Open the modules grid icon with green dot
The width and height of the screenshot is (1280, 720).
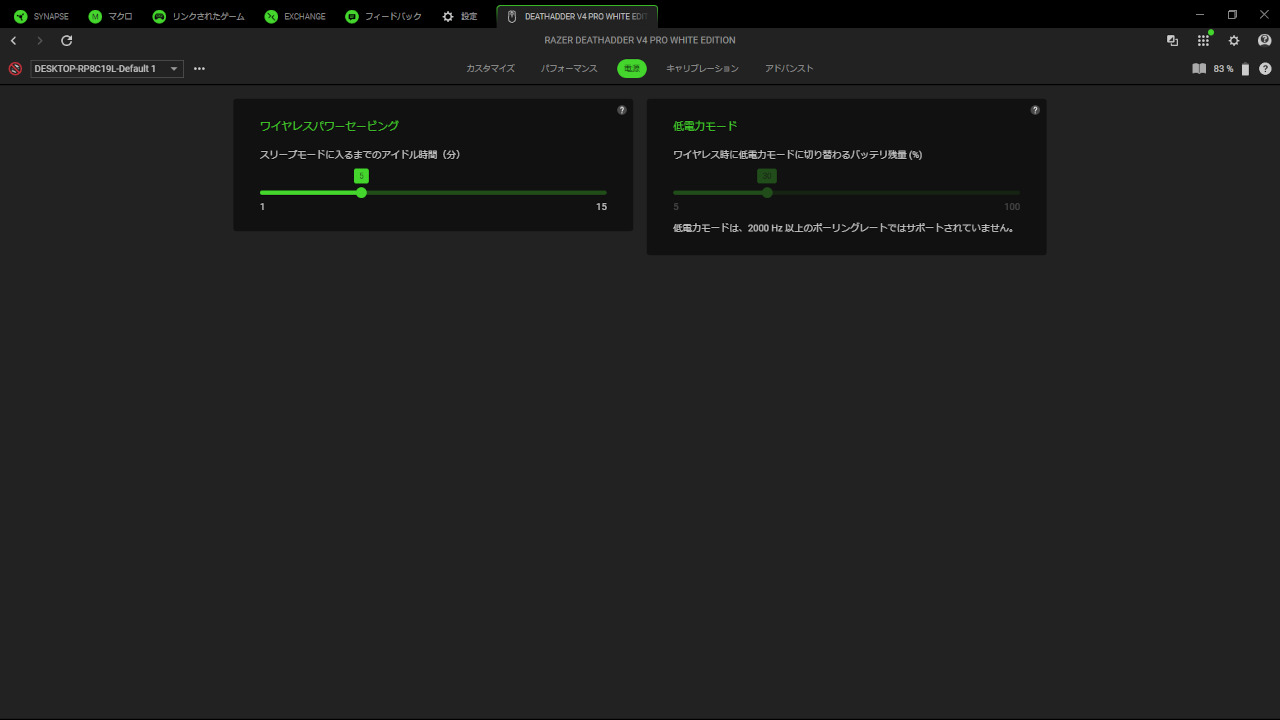pyautogui.click(x=1203, y=41)
